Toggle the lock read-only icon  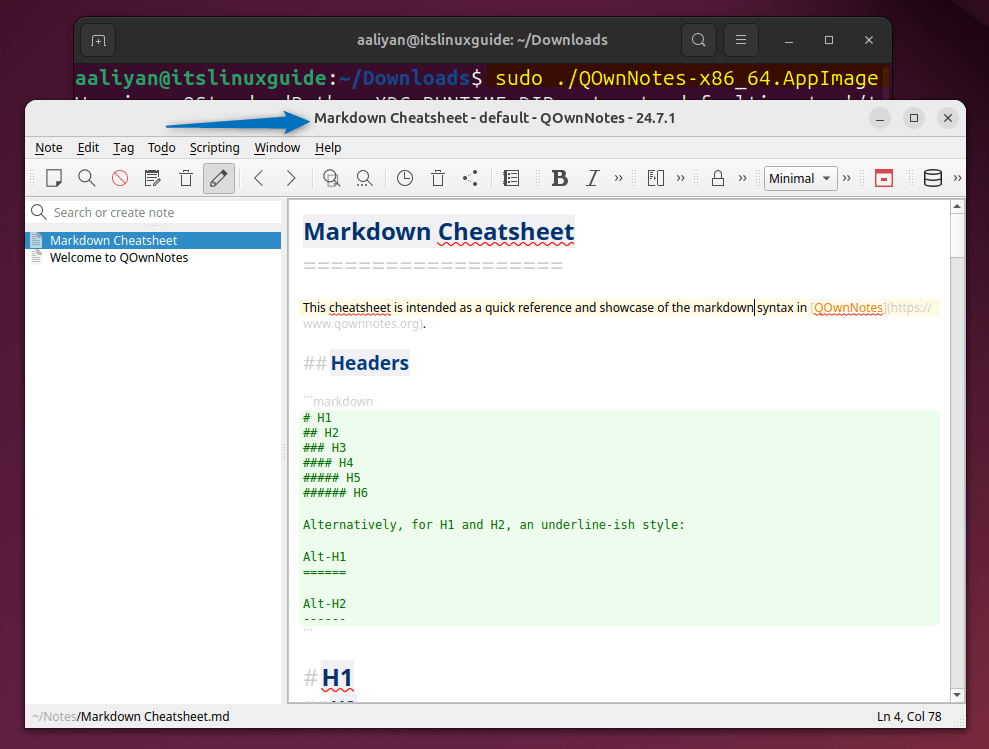717,178
